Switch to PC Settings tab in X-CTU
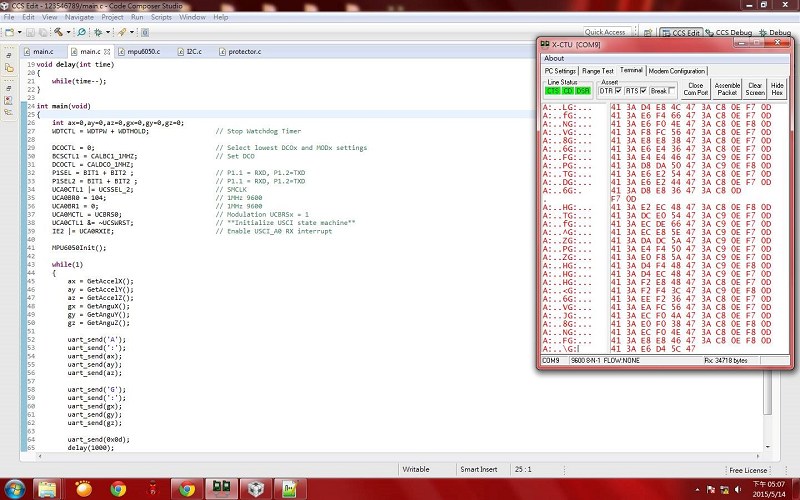Image resolution: width=800 pixels, height=500 pixels. click(560, 71)
